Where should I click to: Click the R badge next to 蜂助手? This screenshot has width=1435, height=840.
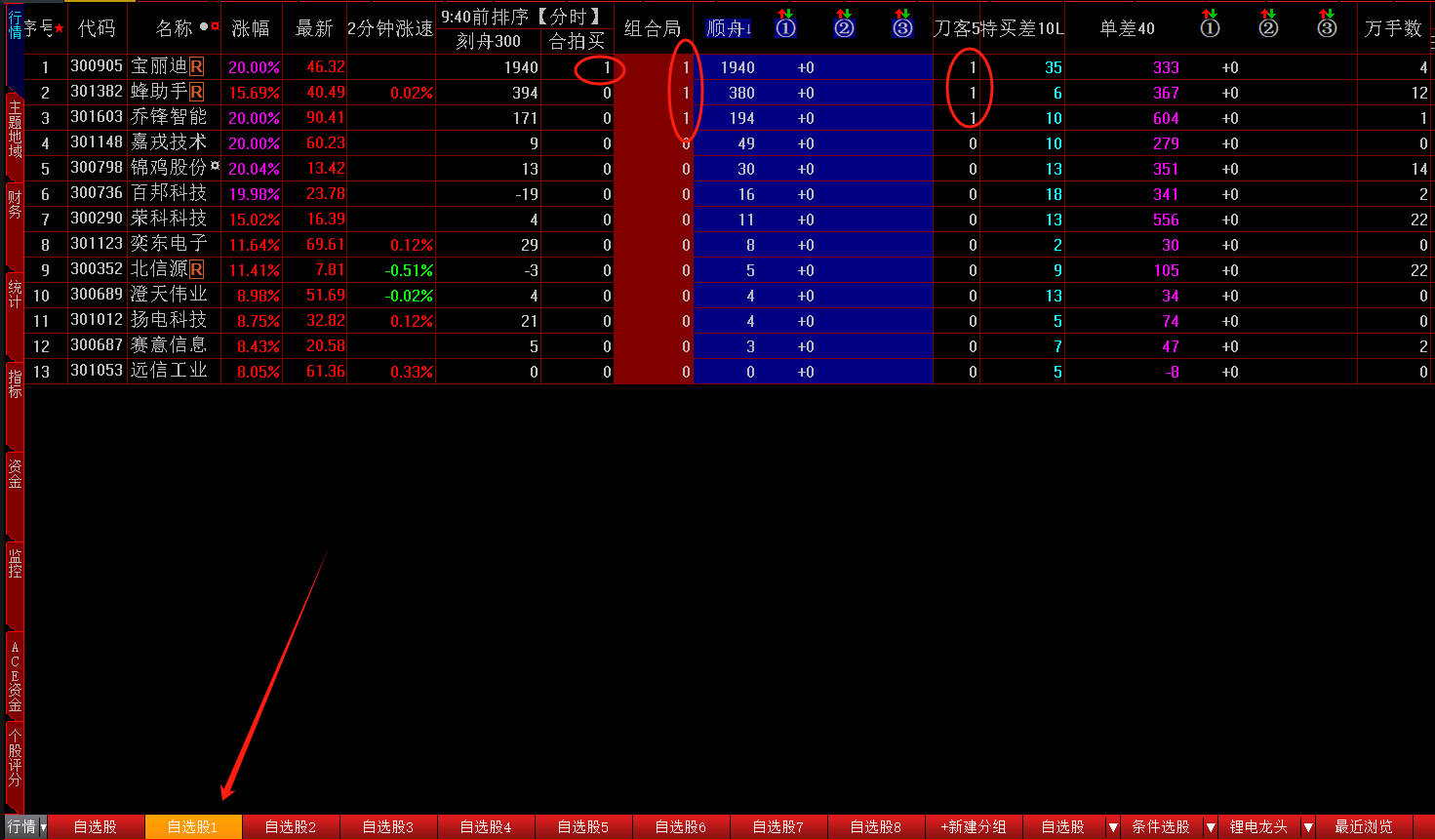coord(197,93)
